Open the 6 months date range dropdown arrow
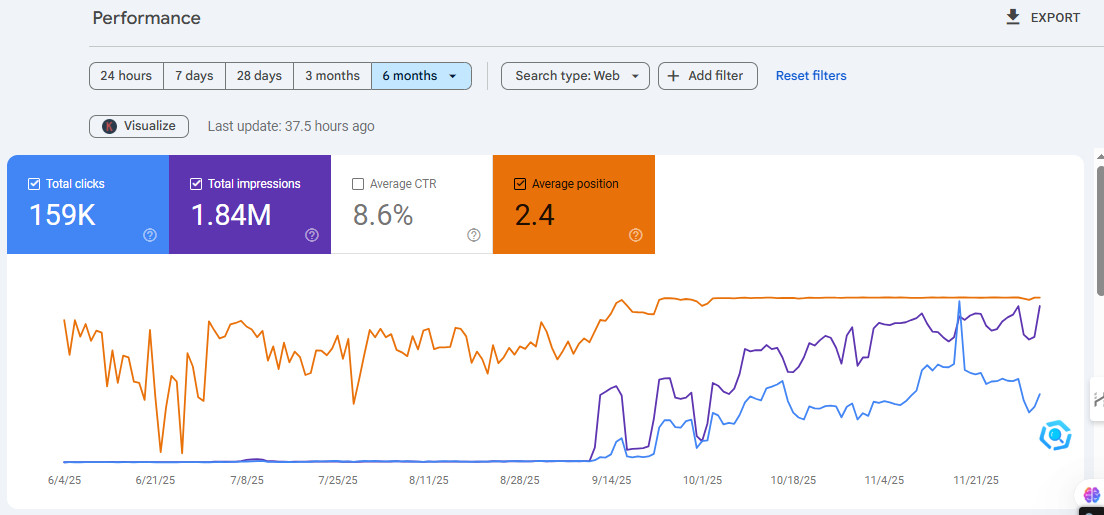Screen dimensions: 1104x515 click(x=452, y=76)
